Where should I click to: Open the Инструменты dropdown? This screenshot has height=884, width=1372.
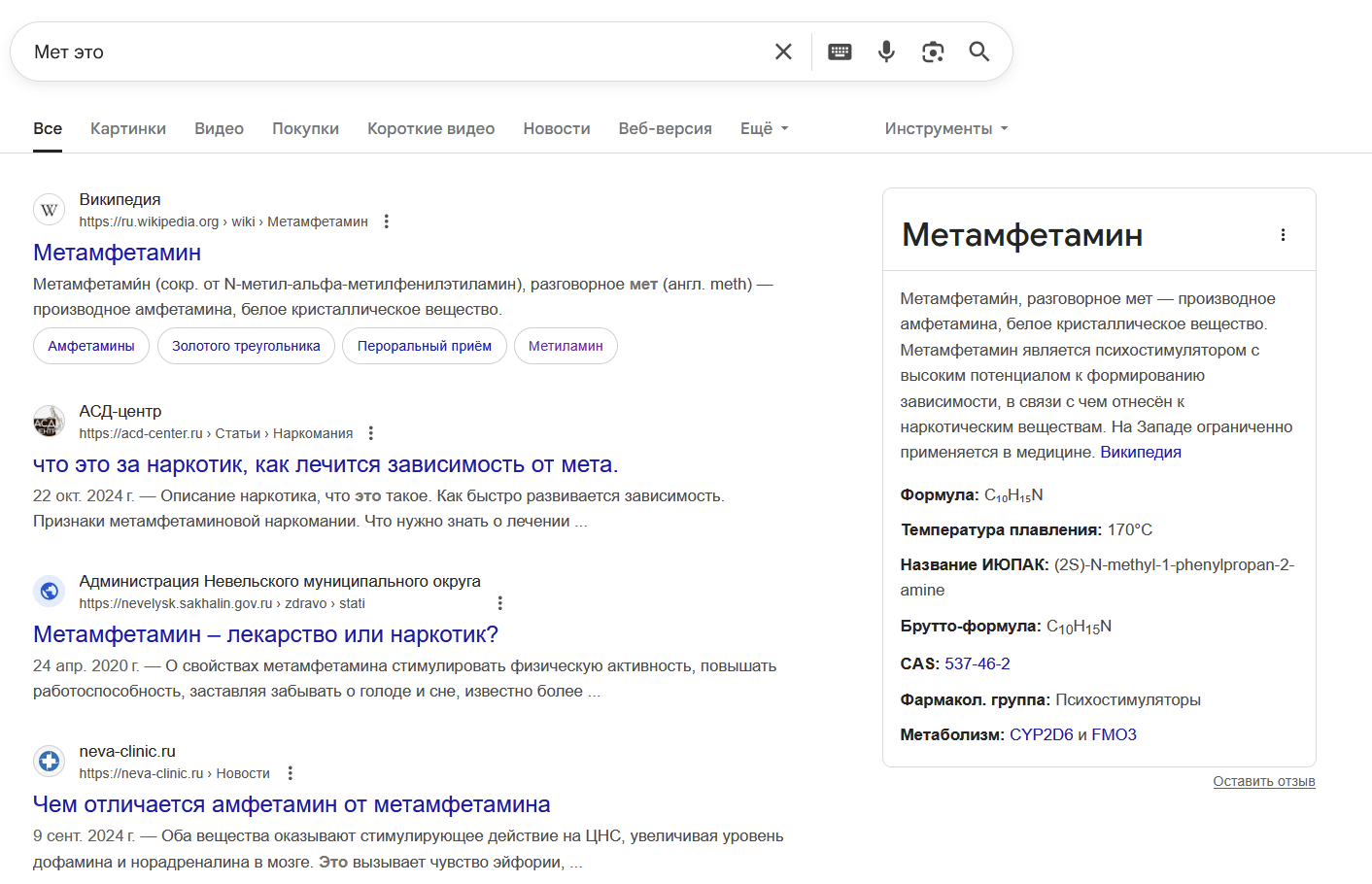click(946, 128)
